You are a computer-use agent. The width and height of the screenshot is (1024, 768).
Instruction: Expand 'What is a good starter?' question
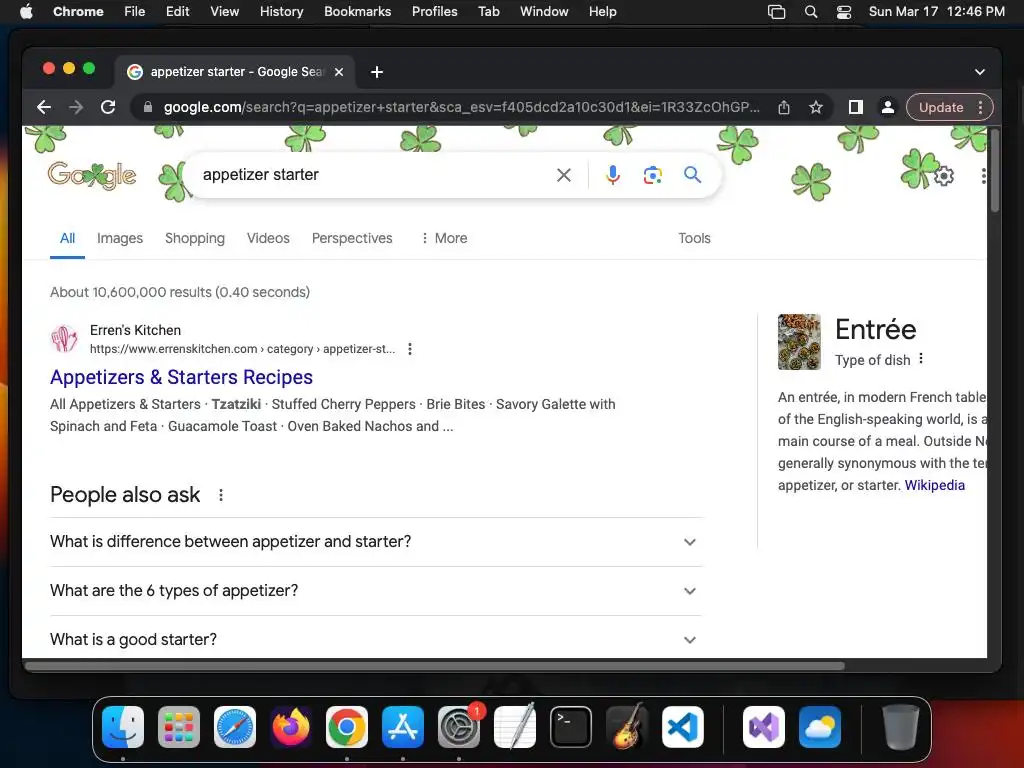click(376, 639)
